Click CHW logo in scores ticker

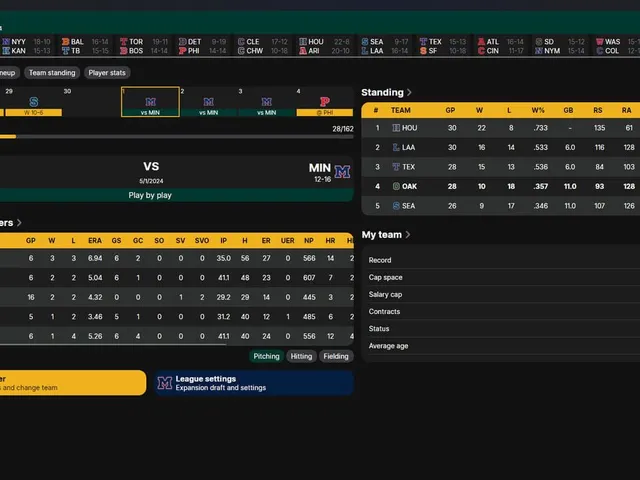241,51
